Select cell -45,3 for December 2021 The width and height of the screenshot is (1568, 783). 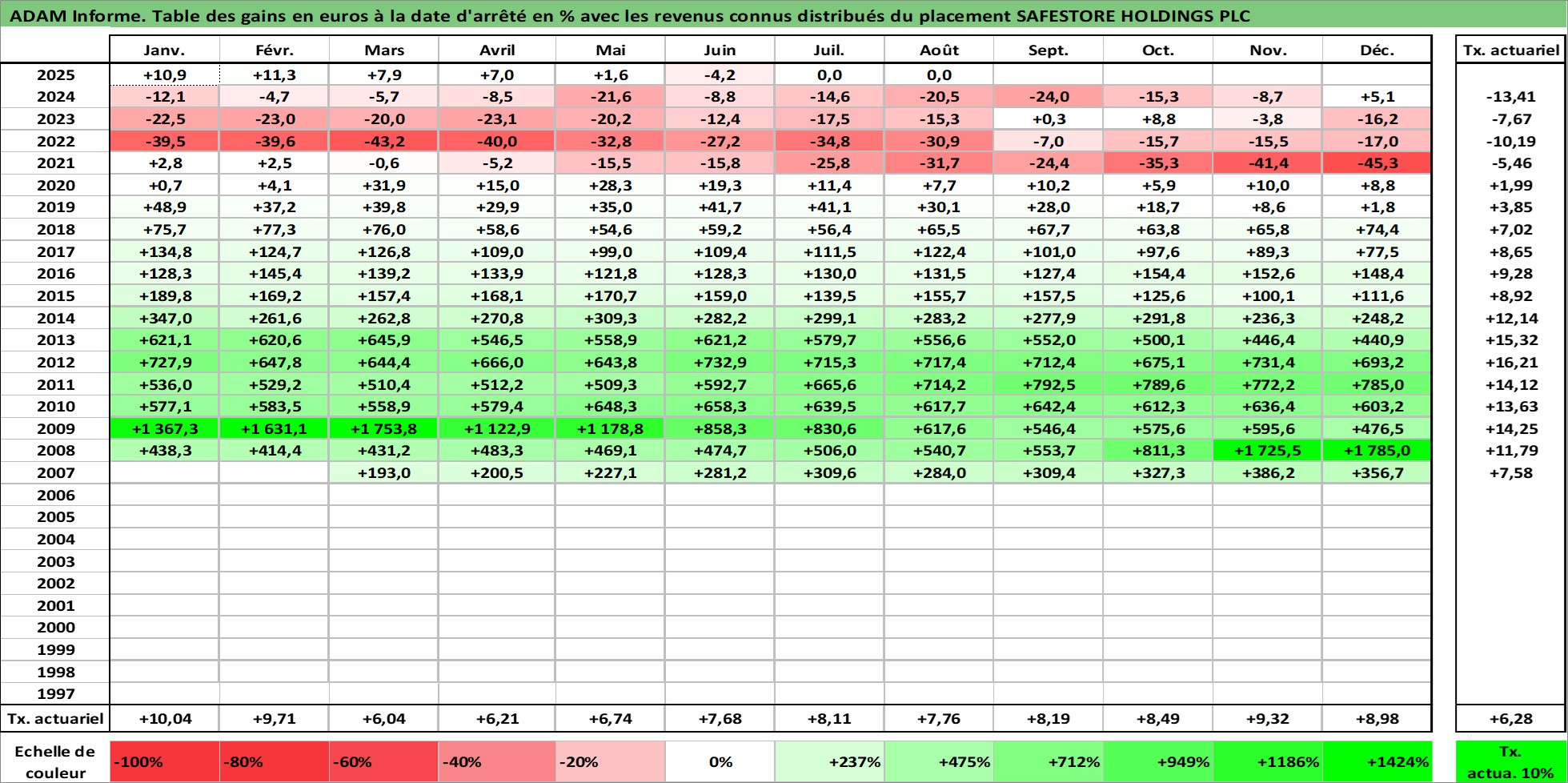[x=1377, y=163]
